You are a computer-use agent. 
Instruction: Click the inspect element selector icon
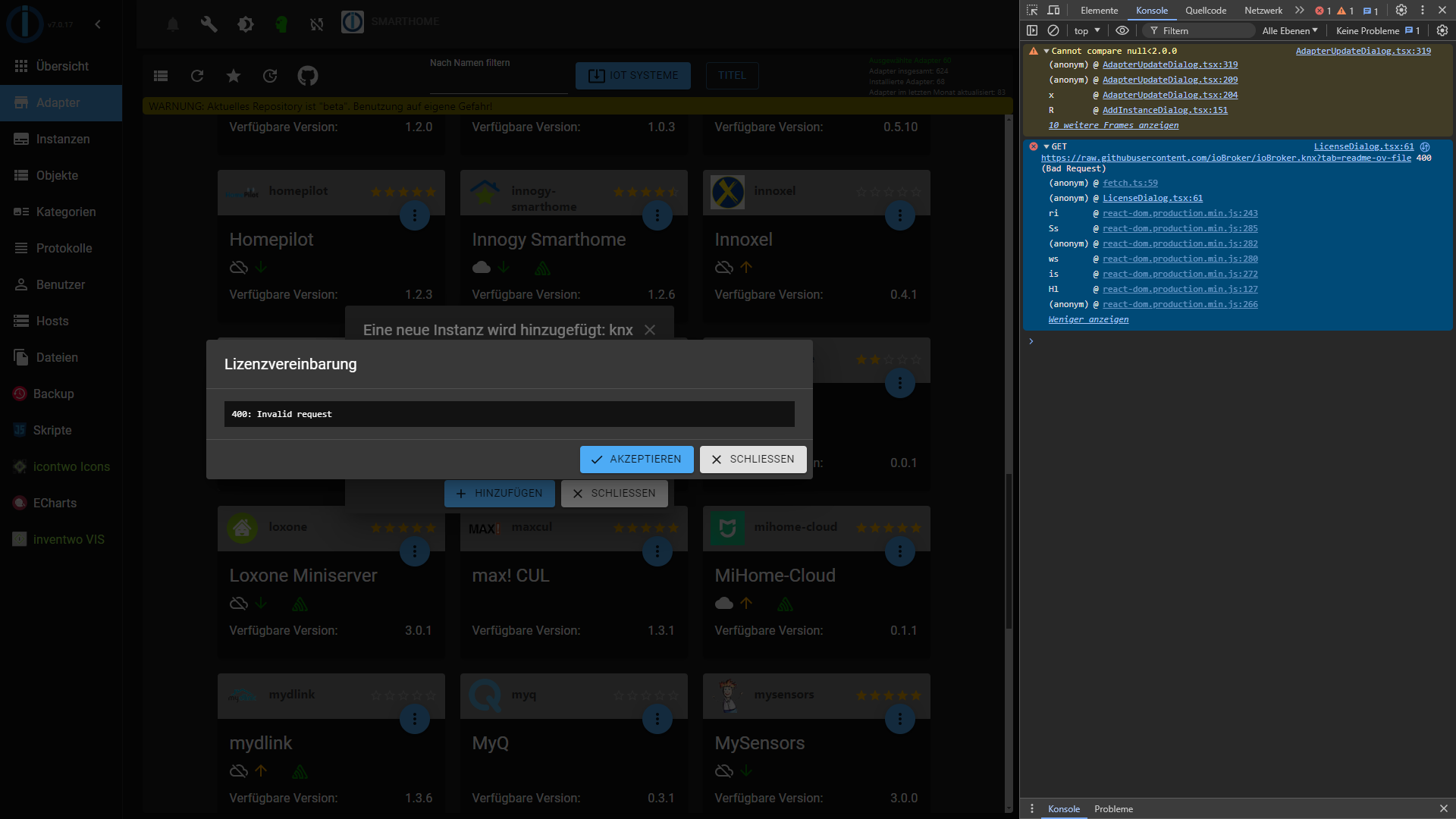tap(1032, 11)
